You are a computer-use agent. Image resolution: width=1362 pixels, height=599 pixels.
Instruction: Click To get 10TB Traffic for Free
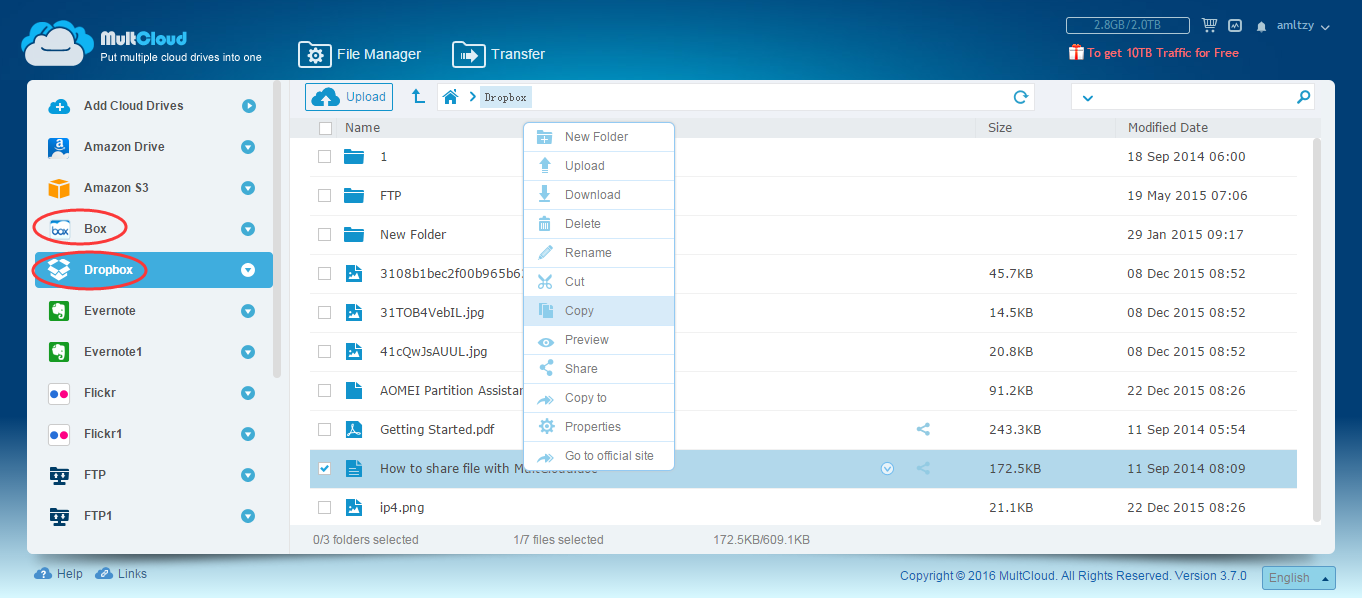click(x=1153, y=53)
